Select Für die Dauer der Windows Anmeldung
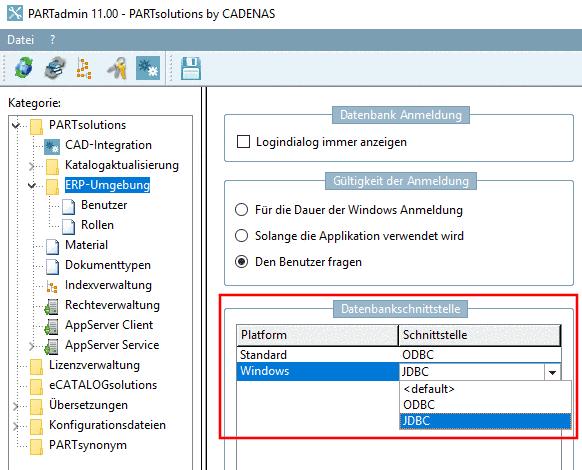The width and height of the screenshot is (582, 470). pyautogui.click(x=241, y=210)
